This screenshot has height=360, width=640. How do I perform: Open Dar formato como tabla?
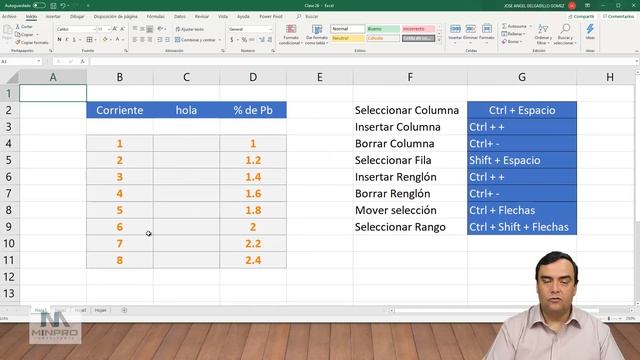point(316,34)
